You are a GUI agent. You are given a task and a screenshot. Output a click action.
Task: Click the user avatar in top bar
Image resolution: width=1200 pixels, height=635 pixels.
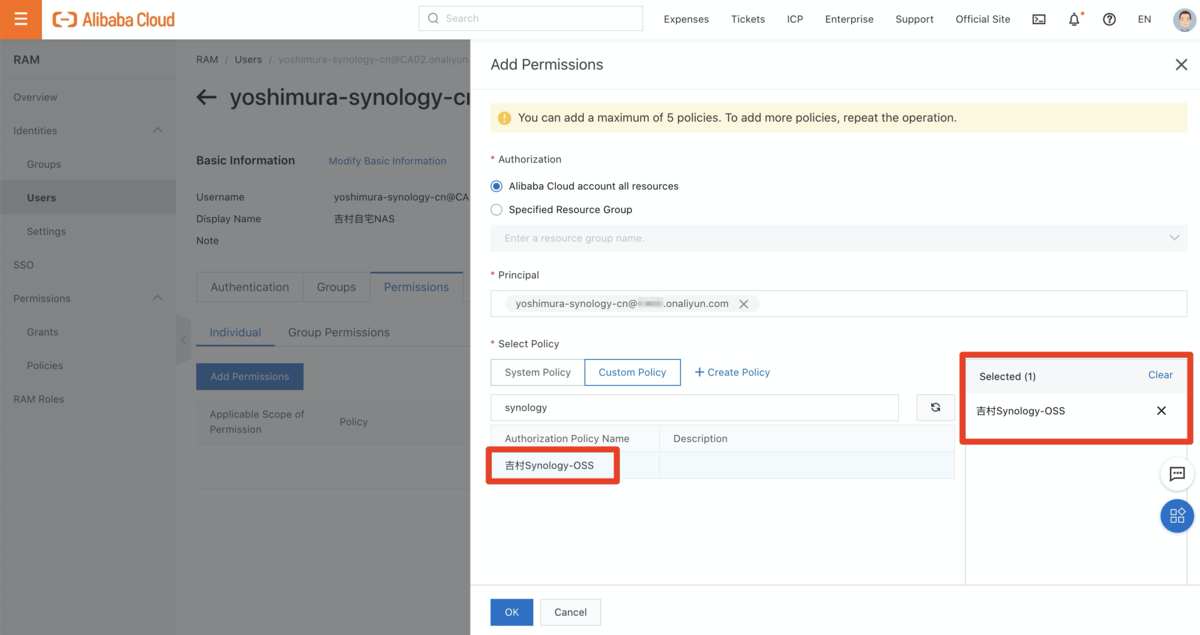tap(1183, 19)
